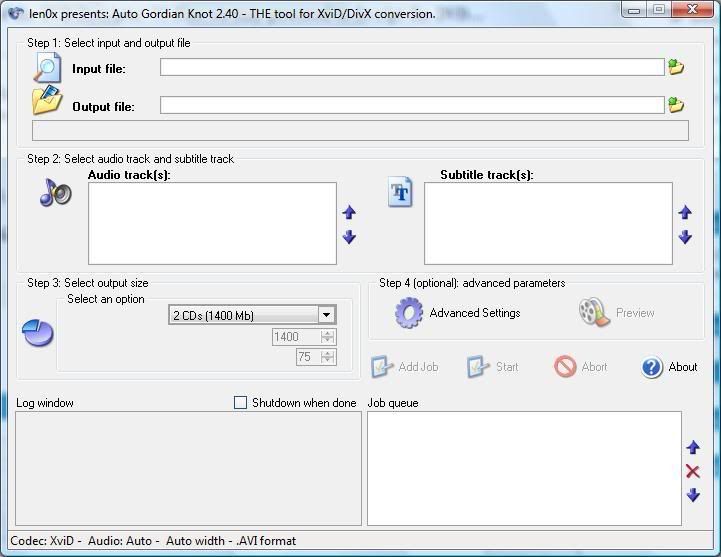Click the Subtitle track(s) list box

pos(548,224)
